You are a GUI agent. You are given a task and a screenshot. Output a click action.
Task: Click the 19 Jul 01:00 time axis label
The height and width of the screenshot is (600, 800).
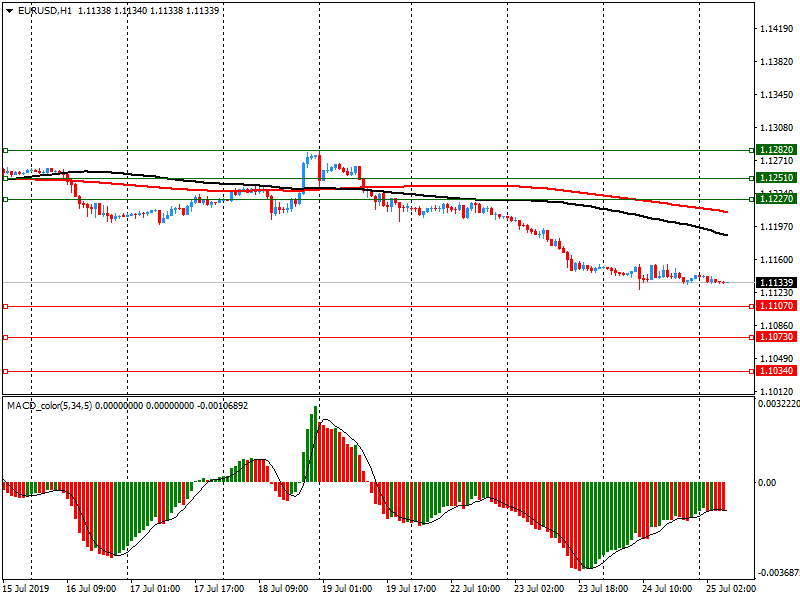(x=347, y=589)
